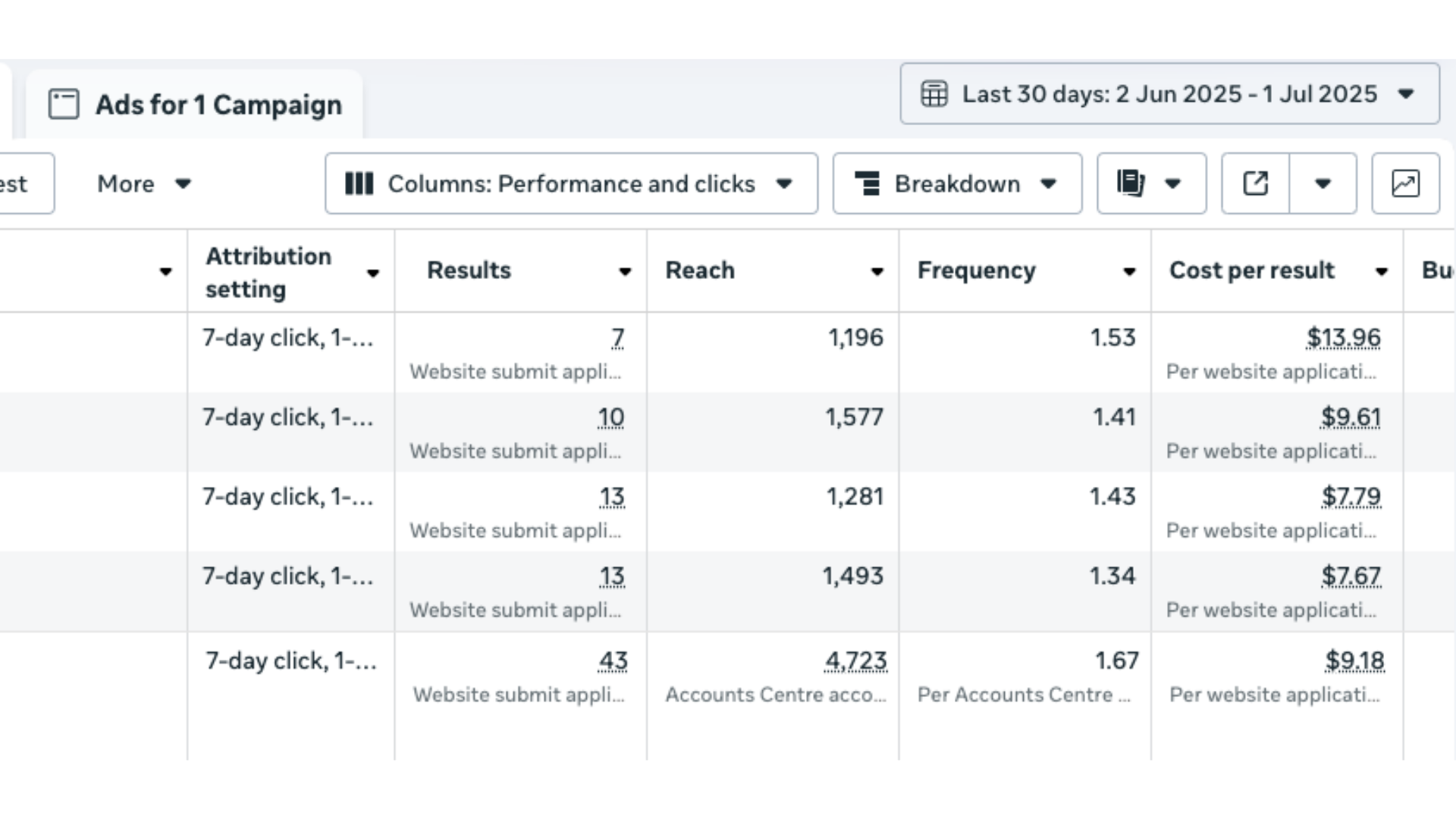Select Ads for 1 Campaign tab

click(195, 105)
